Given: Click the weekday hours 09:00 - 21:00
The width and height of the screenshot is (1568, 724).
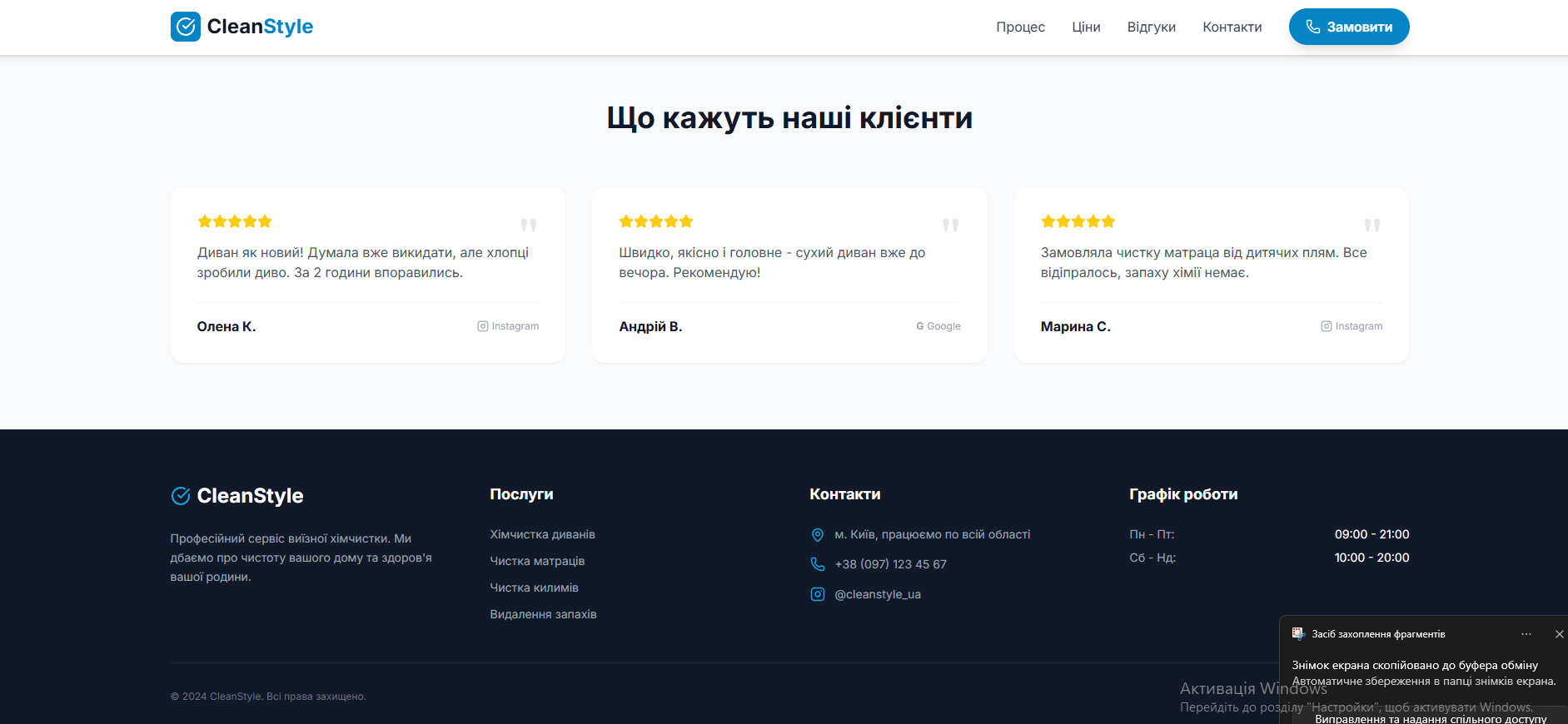Looking at the screenshot, I should 1371,534.
